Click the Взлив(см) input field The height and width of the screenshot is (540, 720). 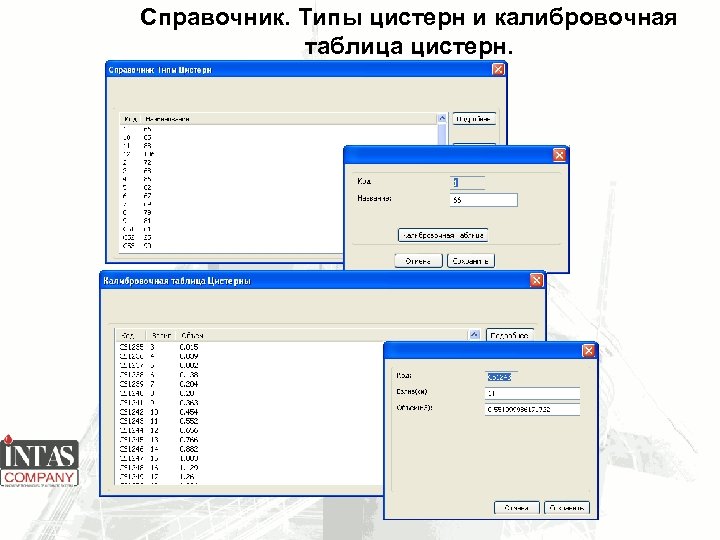(x=532, y=393)
